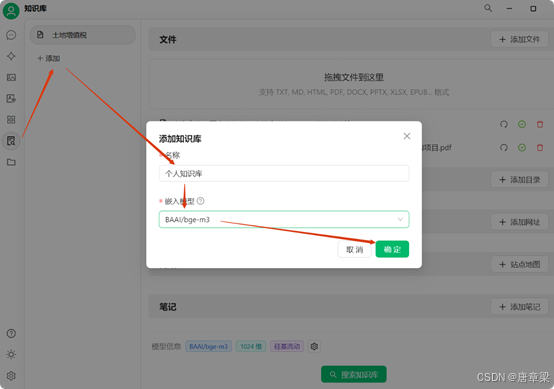The image size is (554, 389).
Task: Select the 土地增值税 knowledge base item
Action: (x=83, y=35)
